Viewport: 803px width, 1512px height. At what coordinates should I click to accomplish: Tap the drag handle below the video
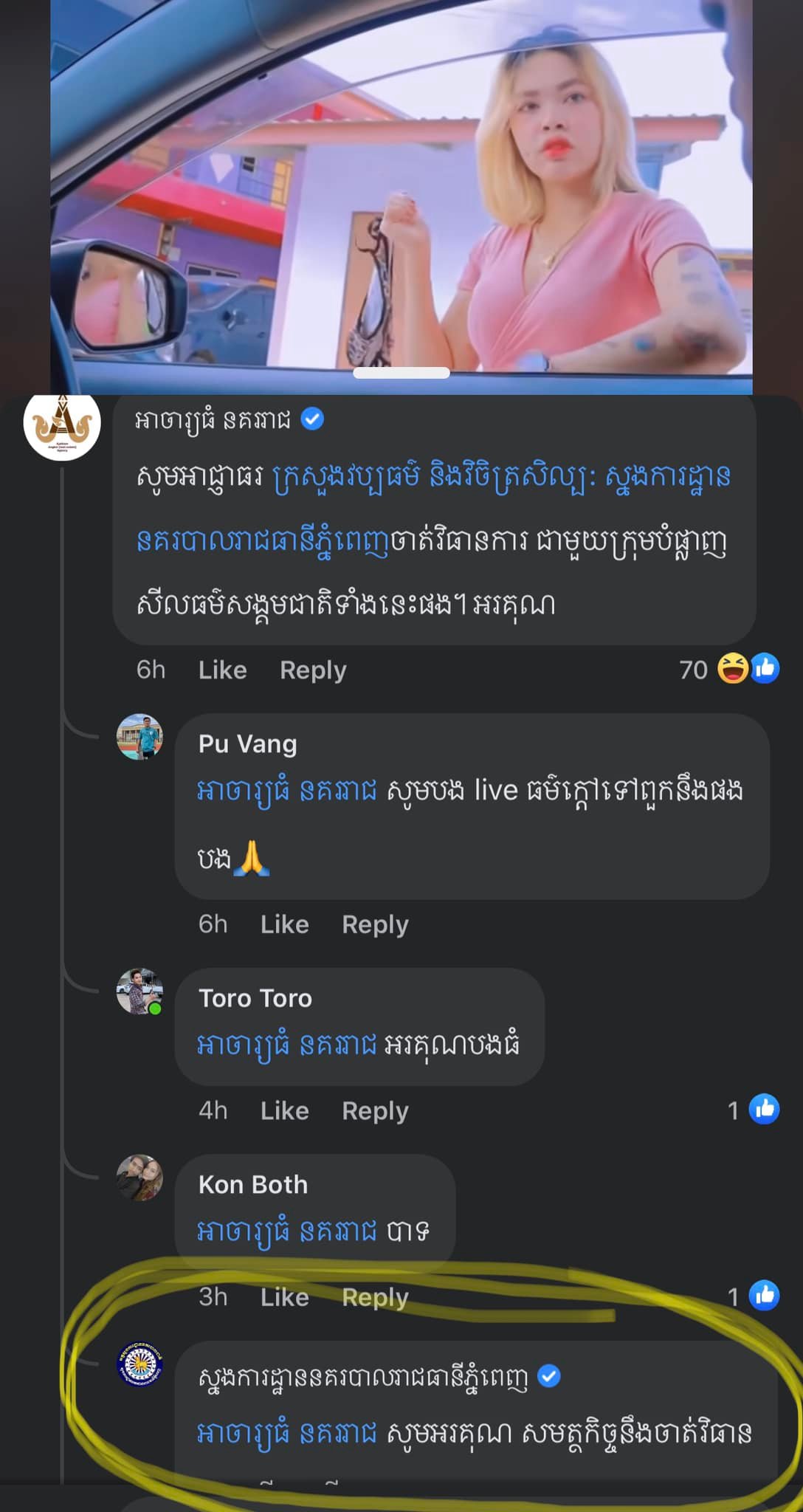[401, 373]
